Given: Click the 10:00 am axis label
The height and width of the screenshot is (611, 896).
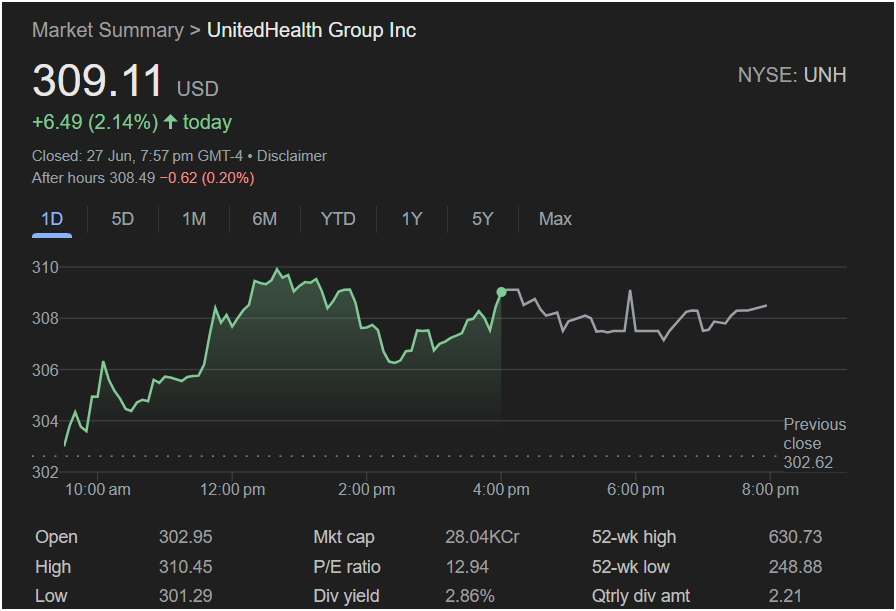Looking at the screenshot, I should [98, 490].
